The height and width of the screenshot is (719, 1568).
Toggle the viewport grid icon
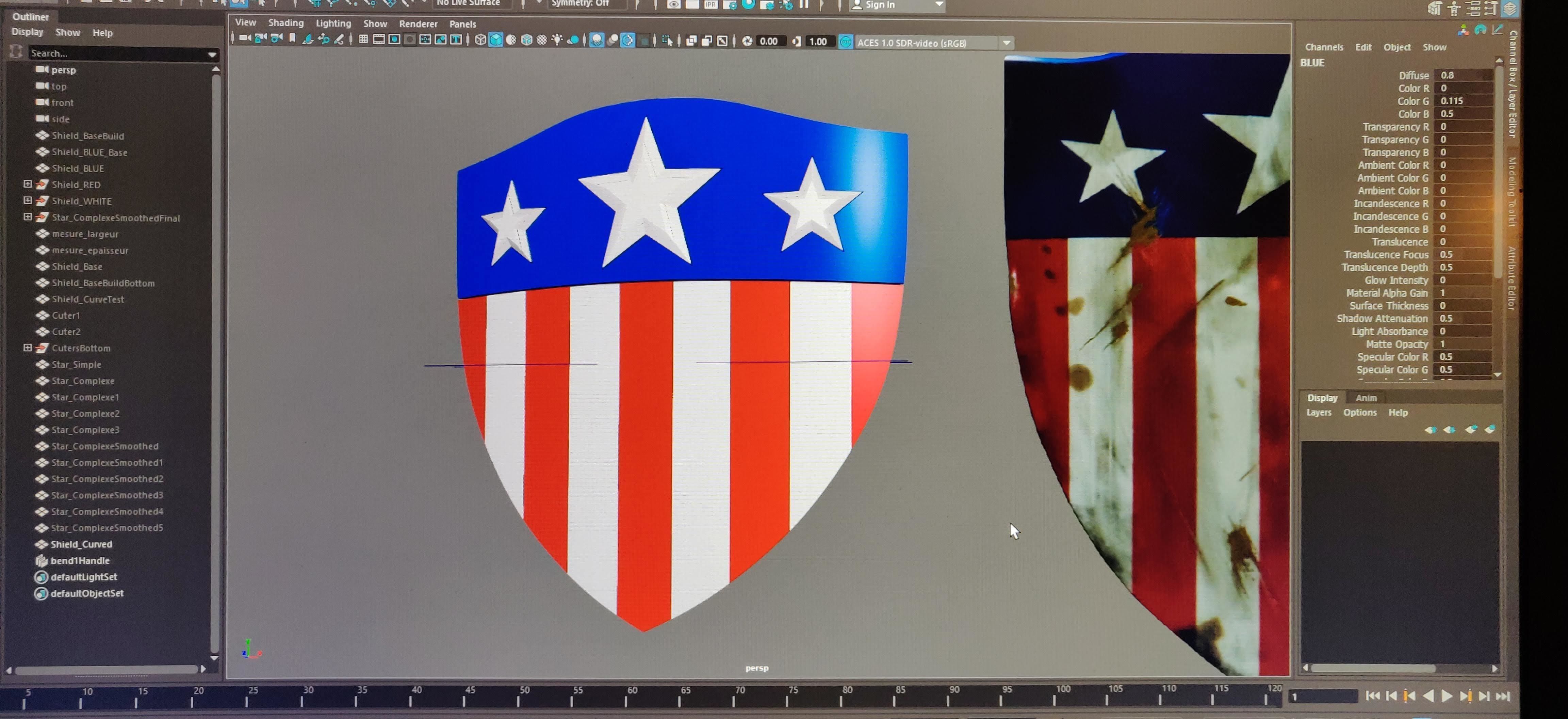363,39
